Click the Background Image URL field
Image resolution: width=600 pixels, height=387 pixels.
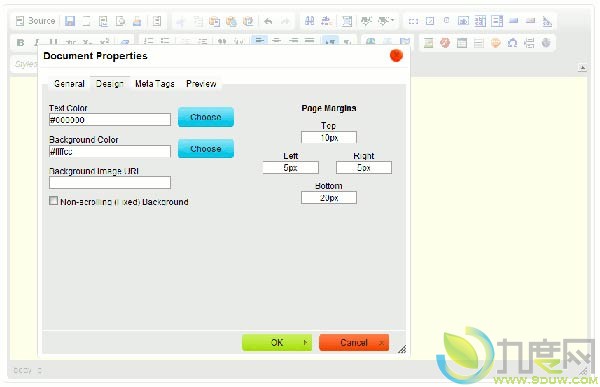110,183
